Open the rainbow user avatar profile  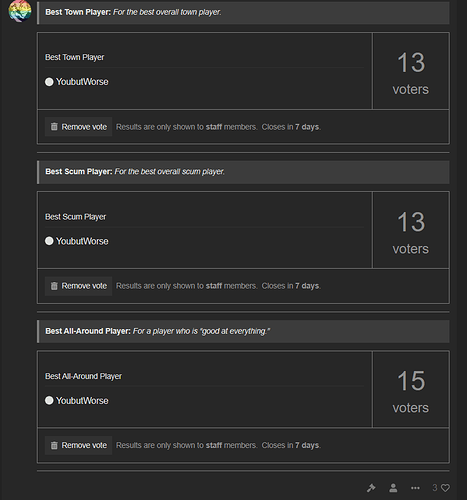(20, 11)
